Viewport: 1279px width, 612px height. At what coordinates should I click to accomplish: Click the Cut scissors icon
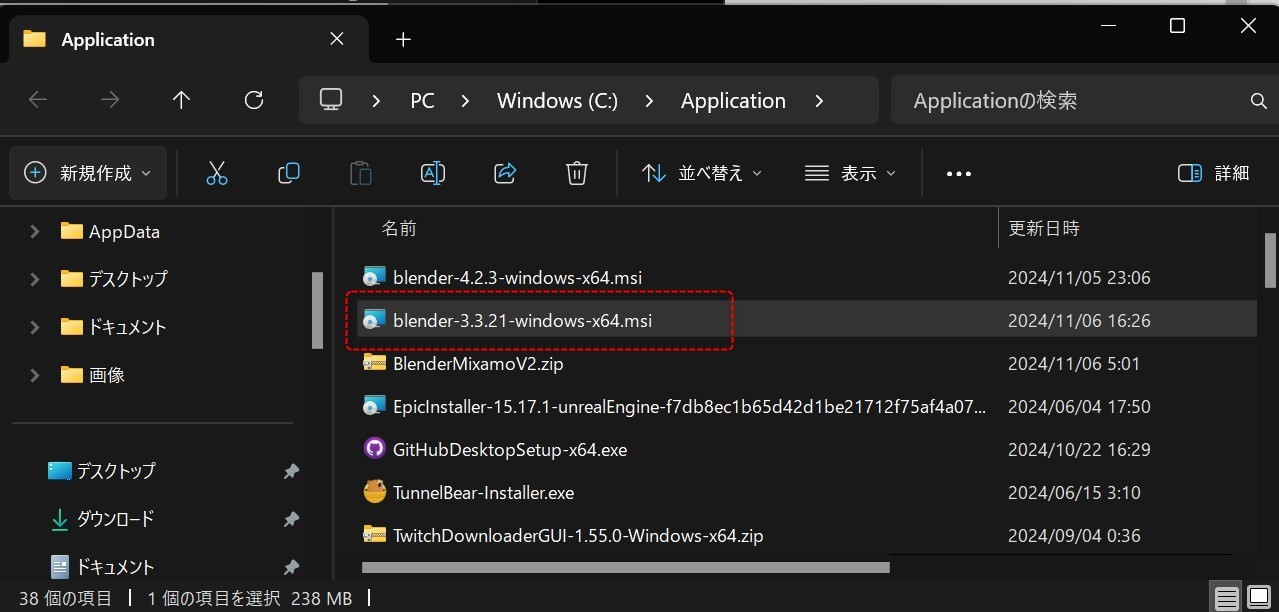(x=217, y=173)
